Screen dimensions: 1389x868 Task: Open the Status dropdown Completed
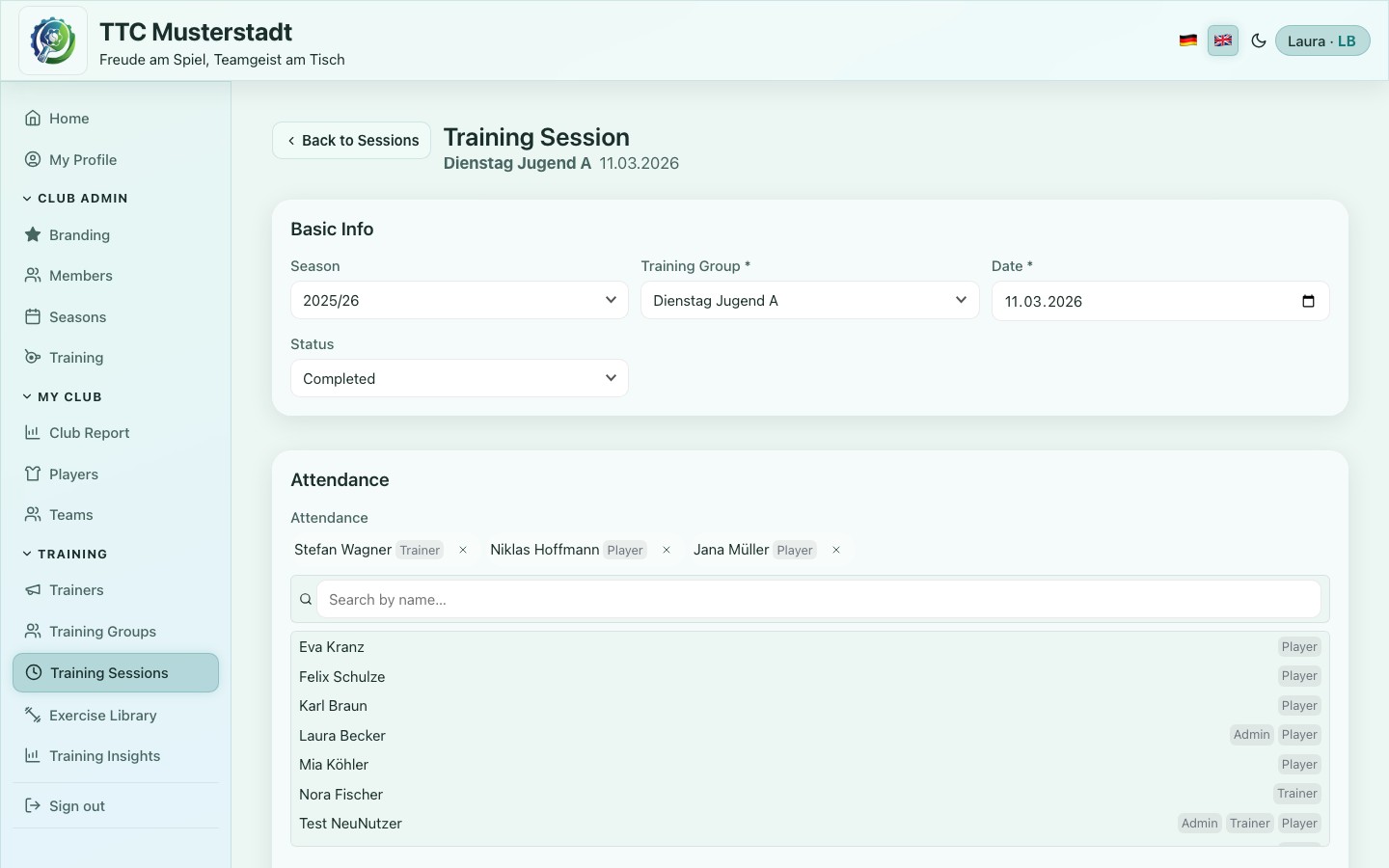[x=459, y=379]
